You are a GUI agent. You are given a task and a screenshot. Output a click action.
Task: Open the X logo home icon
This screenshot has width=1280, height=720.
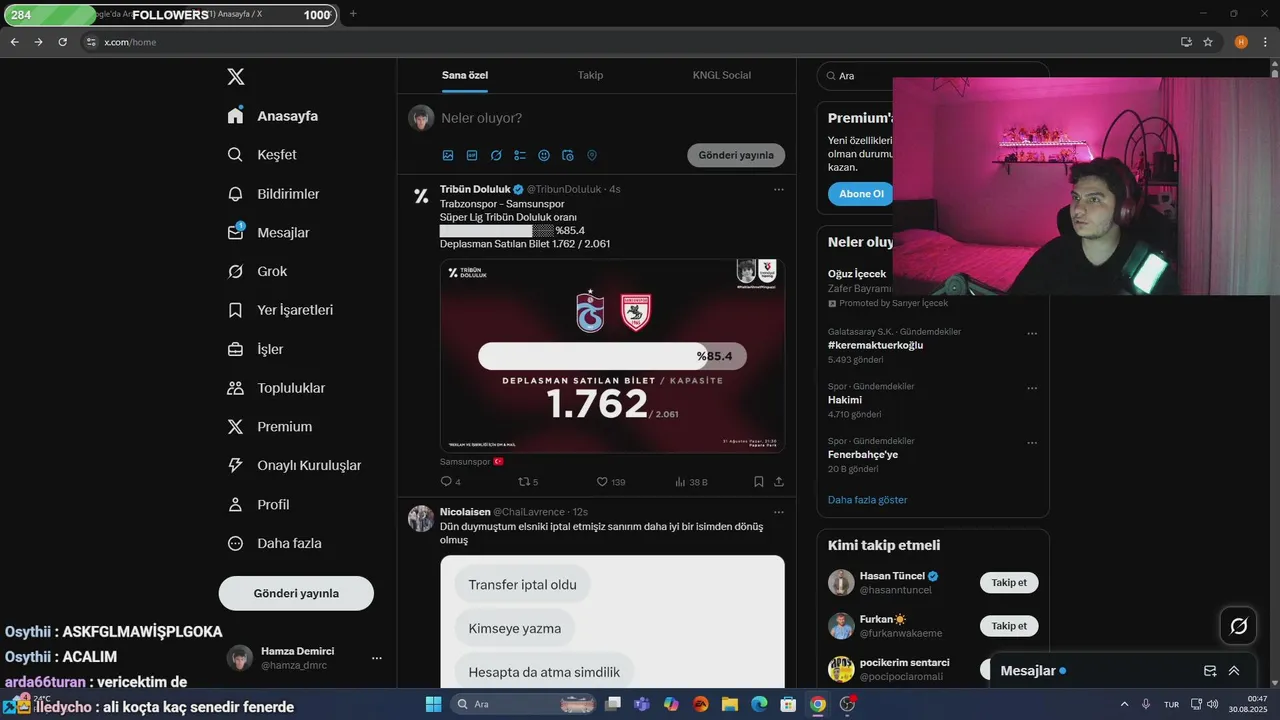[x=235, y=77]
